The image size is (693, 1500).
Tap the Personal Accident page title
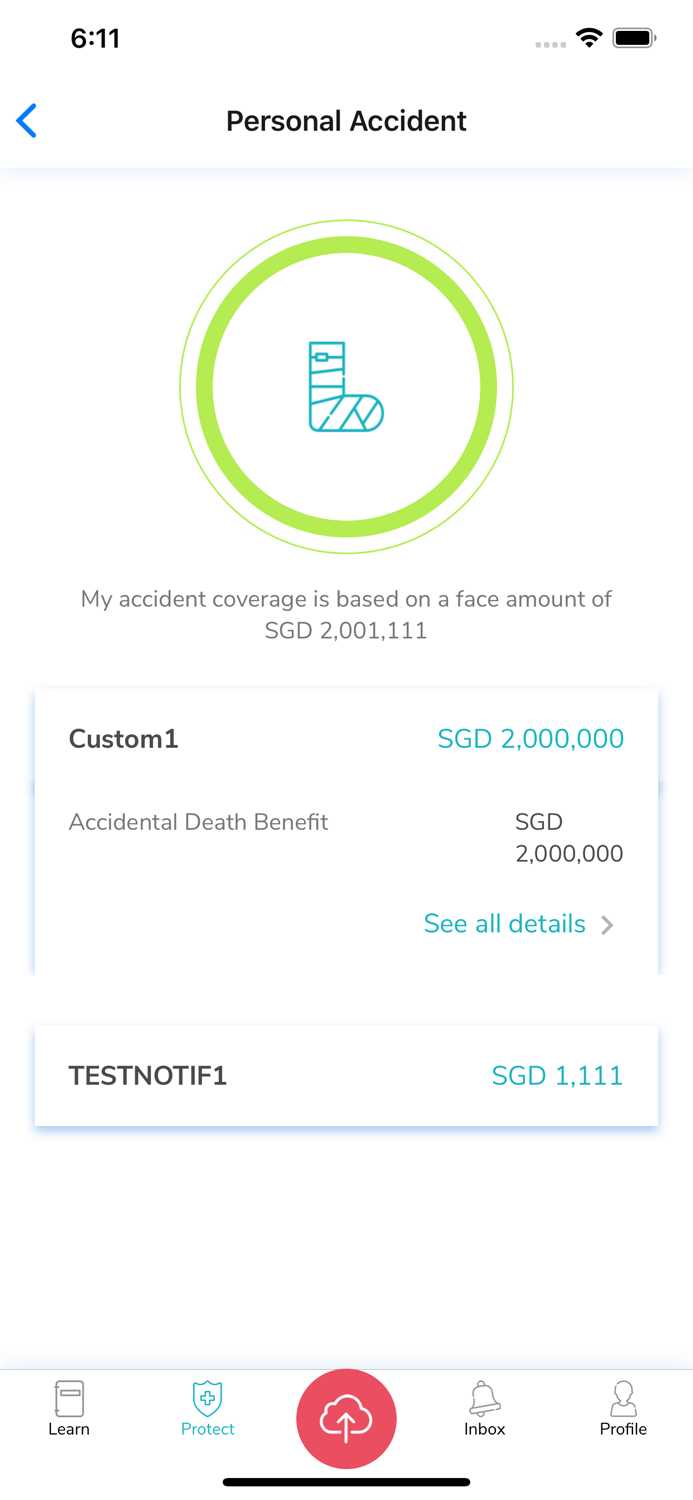[x=346, y=121]
